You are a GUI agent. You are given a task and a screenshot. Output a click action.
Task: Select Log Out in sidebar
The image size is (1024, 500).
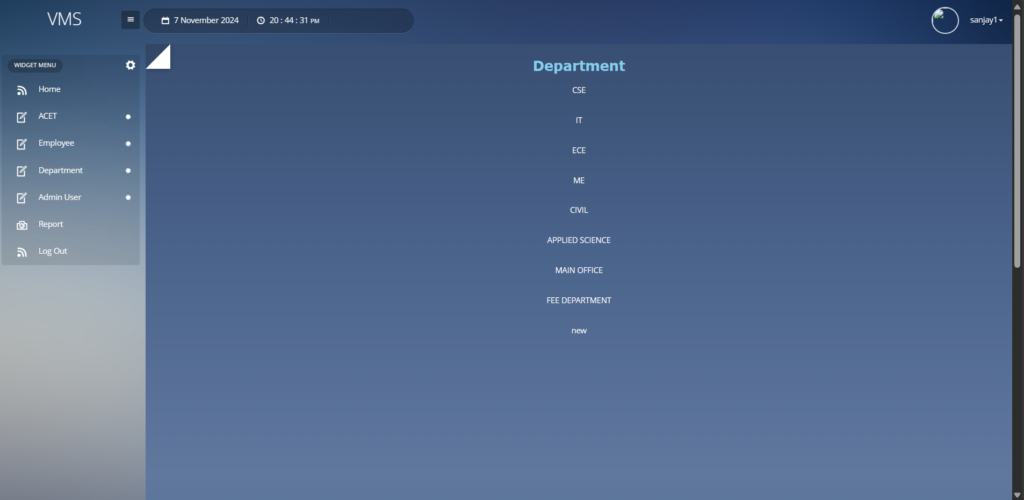coord(52,251)
